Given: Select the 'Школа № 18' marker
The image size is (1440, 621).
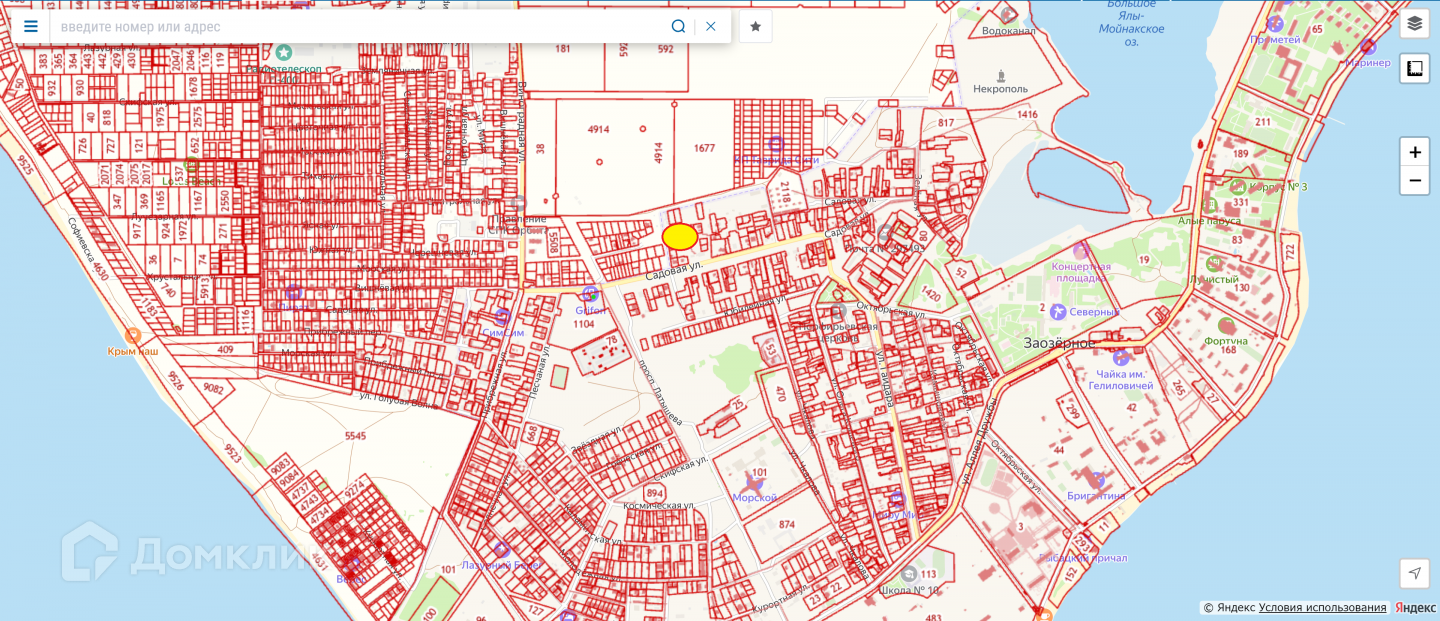Looking at the screenshot, I should click(x=908, y=573).
